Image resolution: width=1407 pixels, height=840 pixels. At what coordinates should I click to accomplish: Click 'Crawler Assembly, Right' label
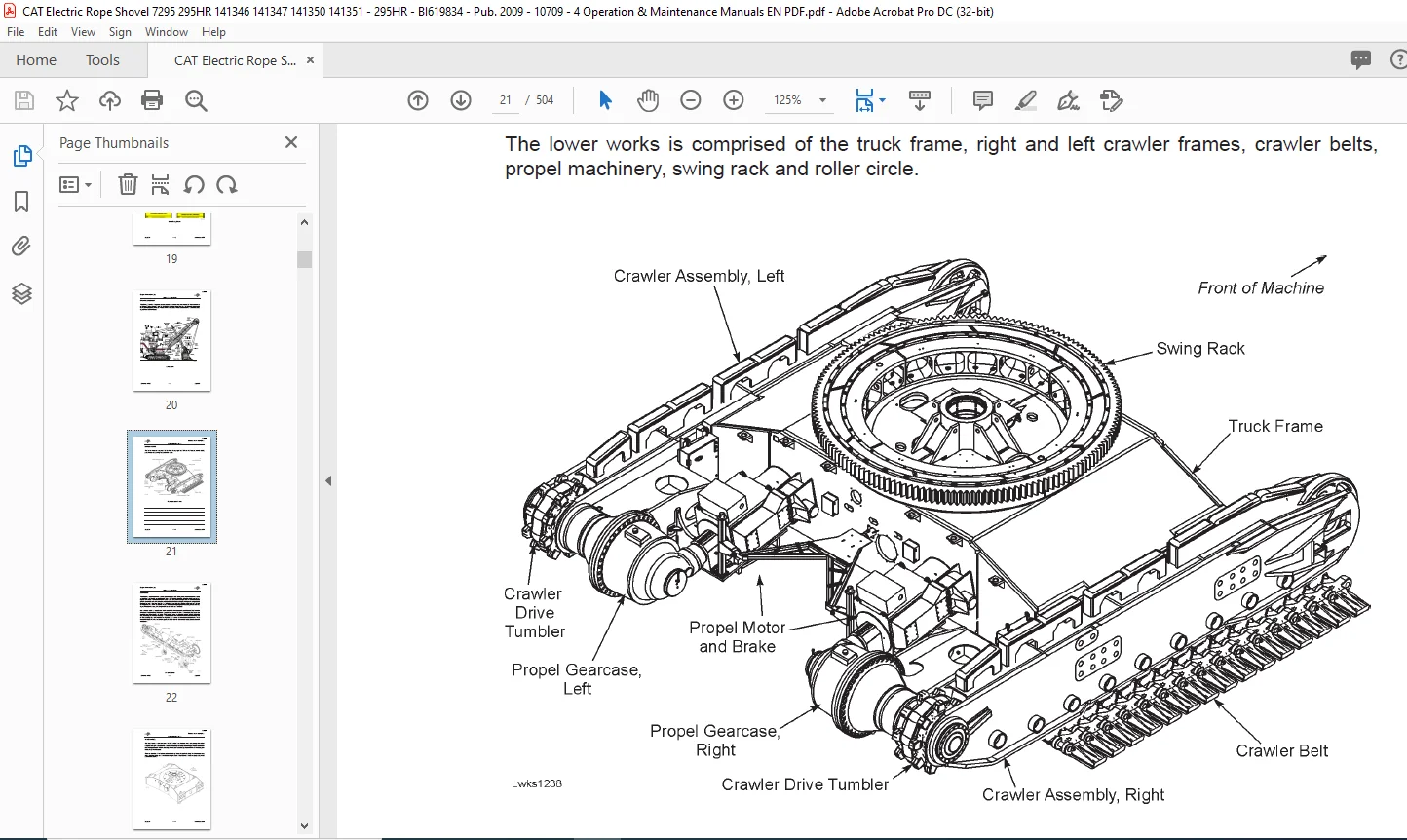1073,794
